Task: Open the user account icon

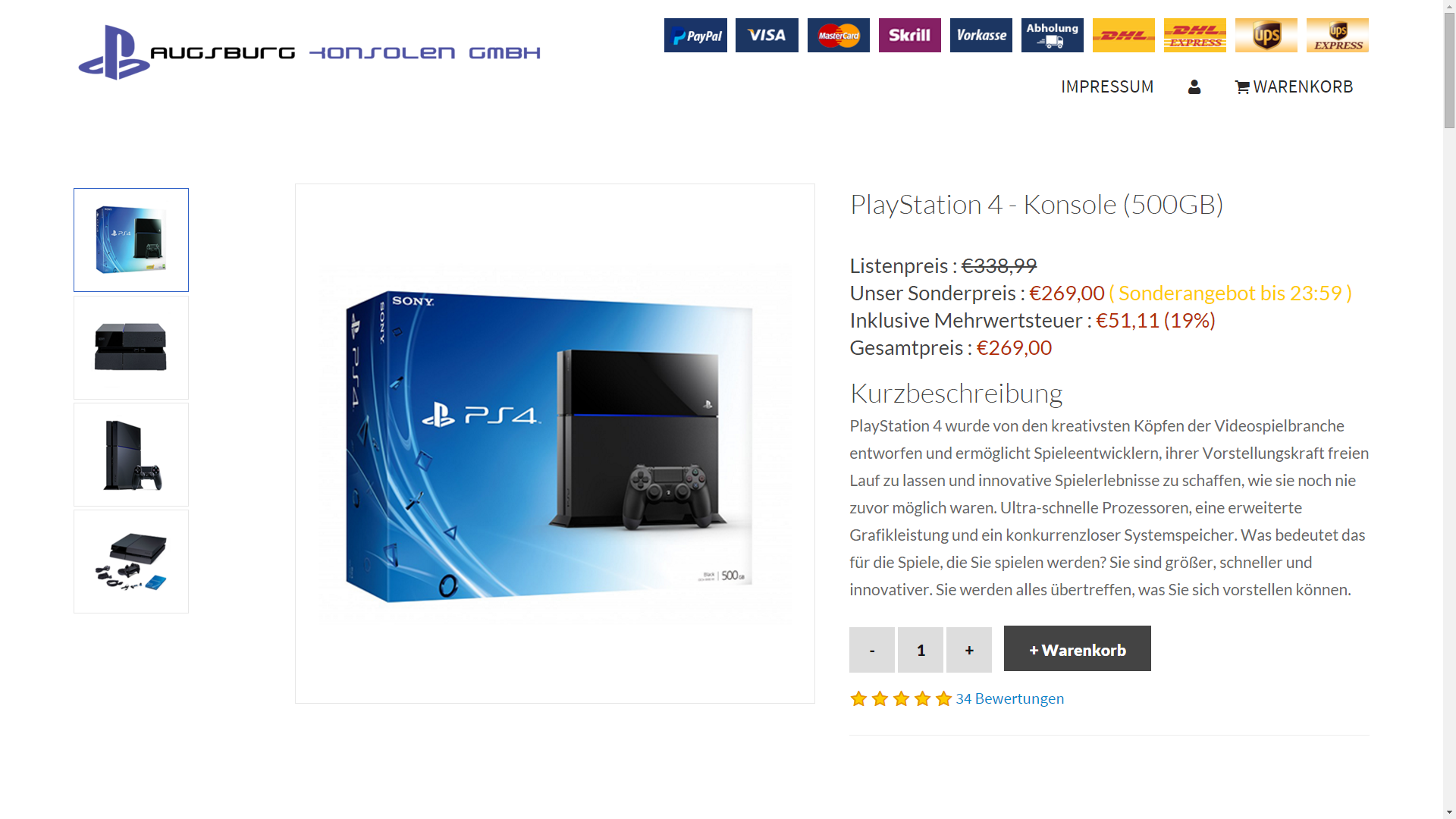Action: pos(1194,86)
